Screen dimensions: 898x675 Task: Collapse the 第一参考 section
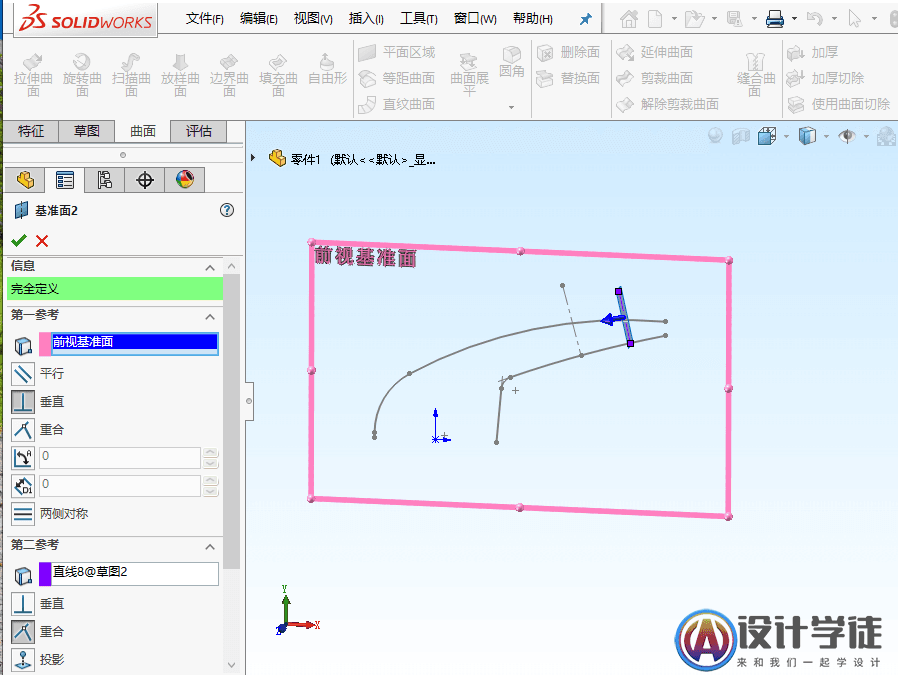210,316
